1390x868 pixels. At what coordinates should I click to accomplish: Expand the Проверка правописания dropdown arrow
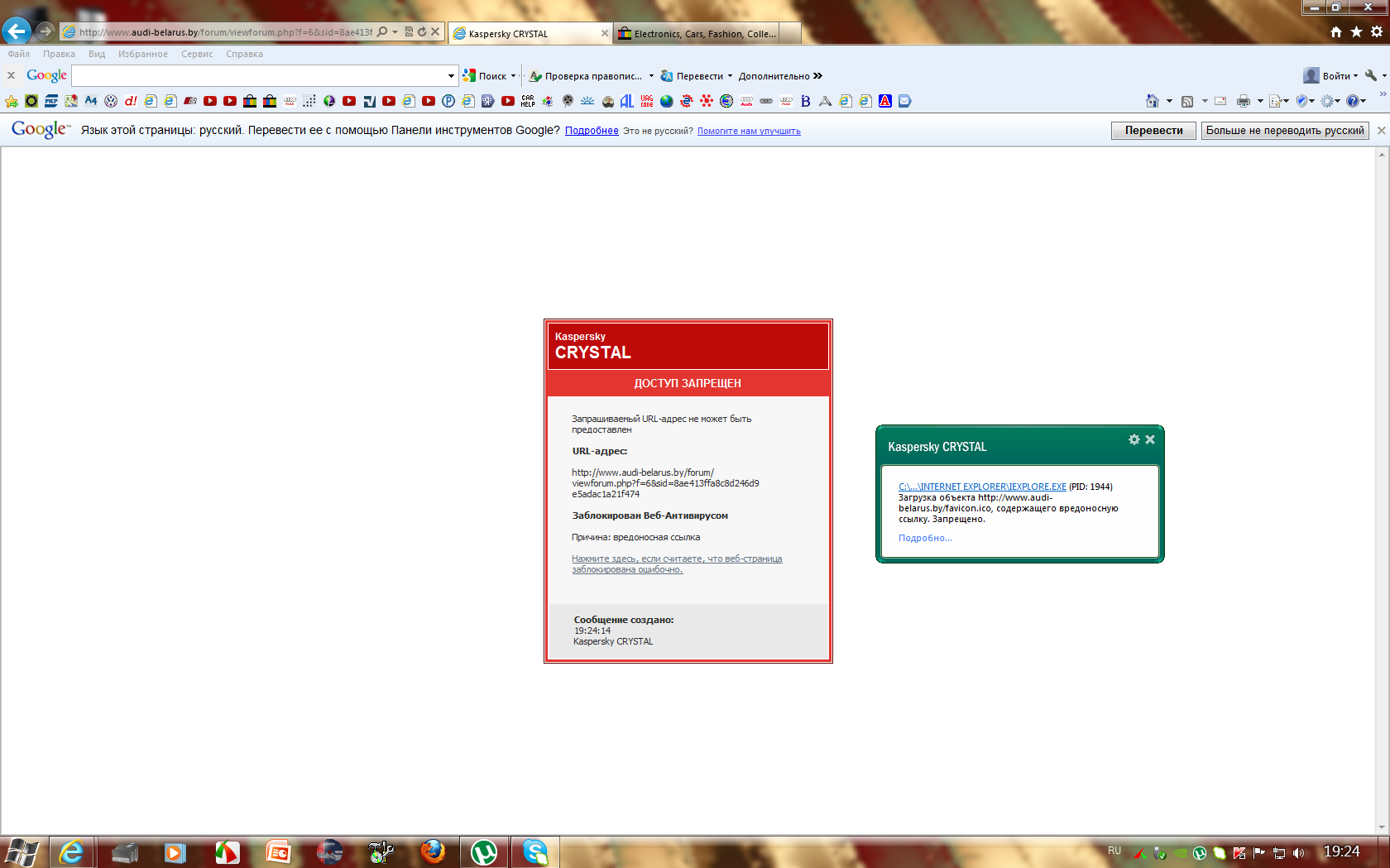pyautogui.click(x=651, y=76)
